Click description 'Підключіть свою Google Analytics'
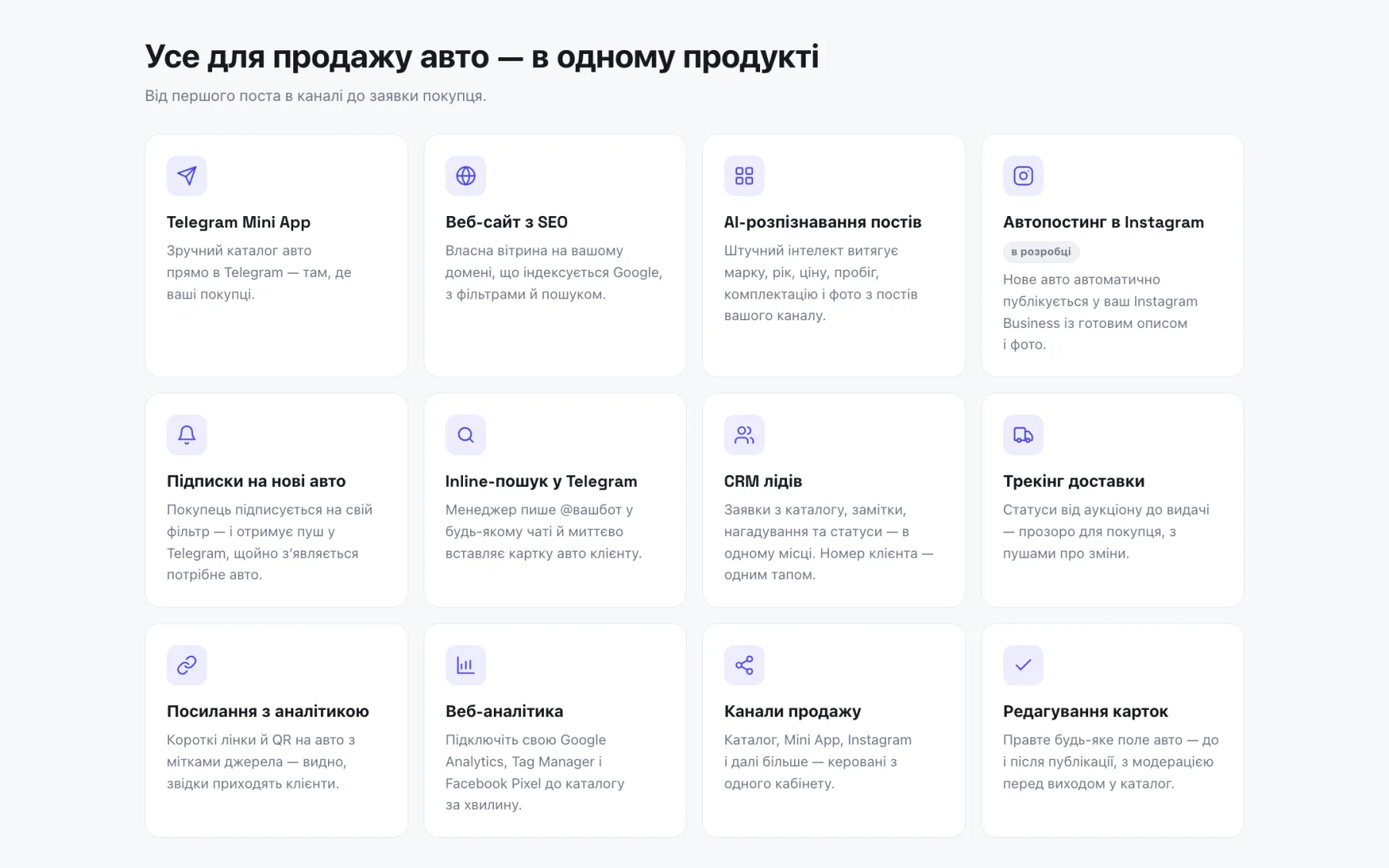Viewport: 1389px width, 868px height. coord(535,772)
